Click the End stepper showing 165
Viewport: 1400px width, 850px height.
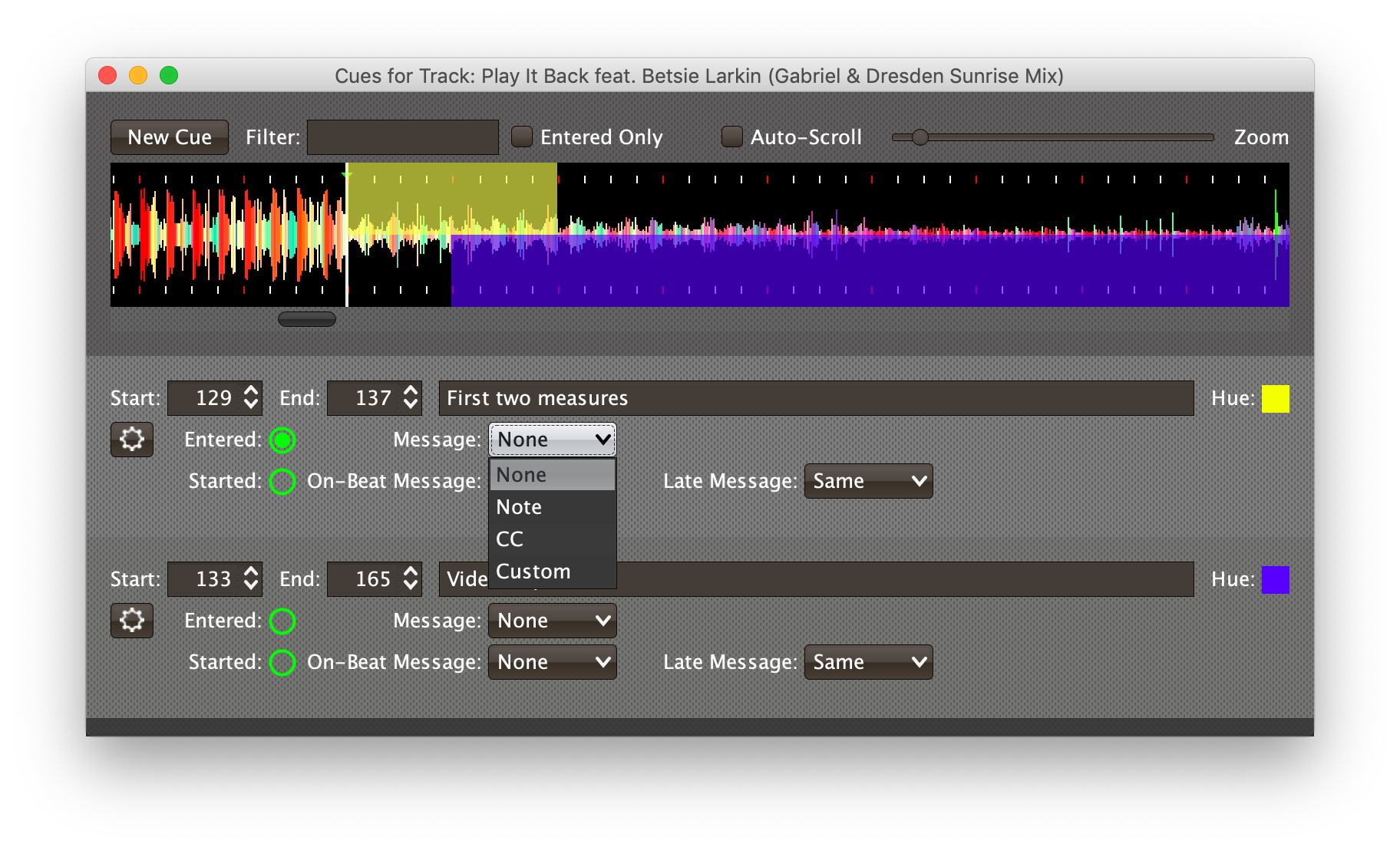[x=375, y=579]
